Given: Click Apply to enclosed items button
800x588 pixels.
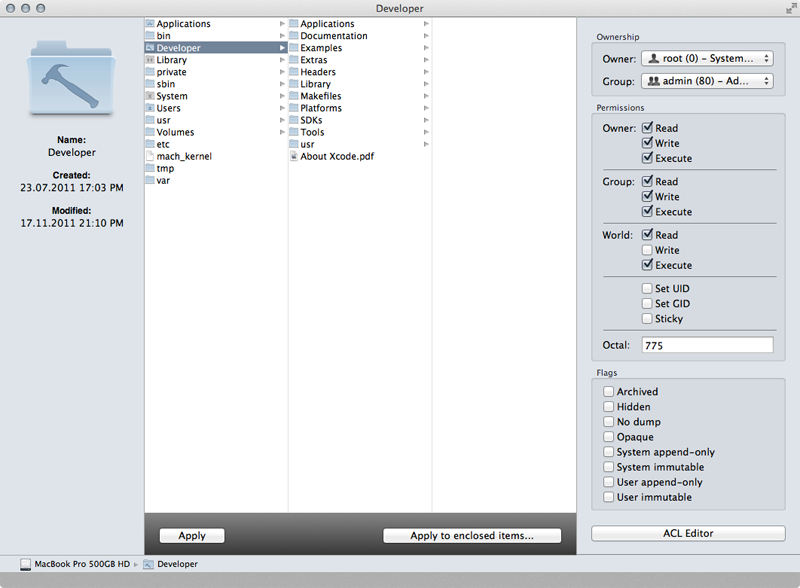Looking at the screenshot, I should tap(472, 535).
